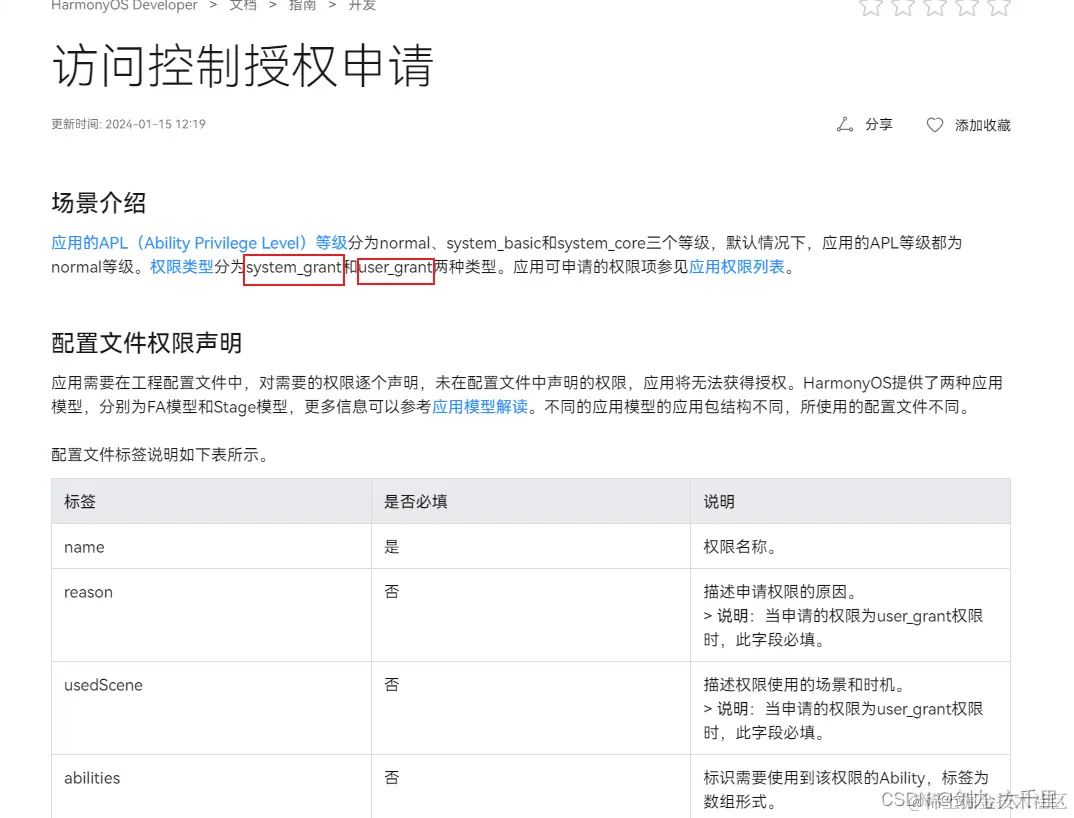1074x818 pixels.
Task: Click the share icon
Action: click(845, 125)
